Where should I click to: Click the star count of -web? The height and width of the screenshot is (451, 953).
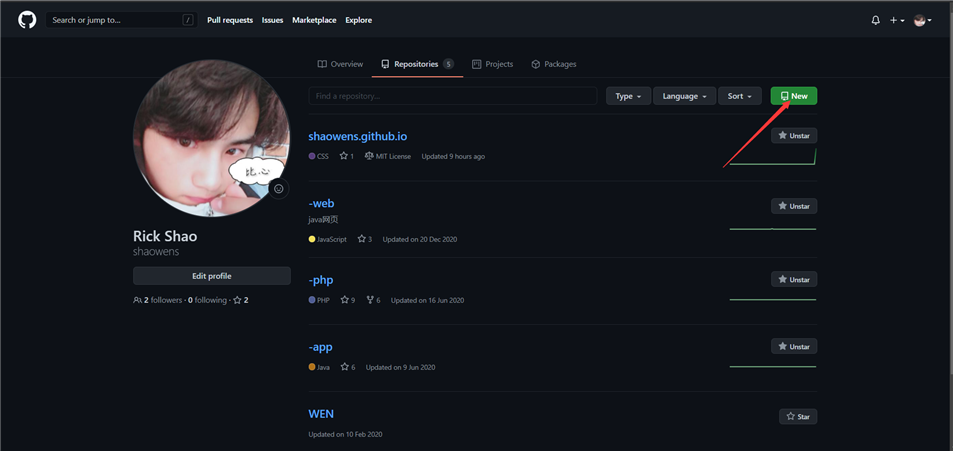point(365,239)
